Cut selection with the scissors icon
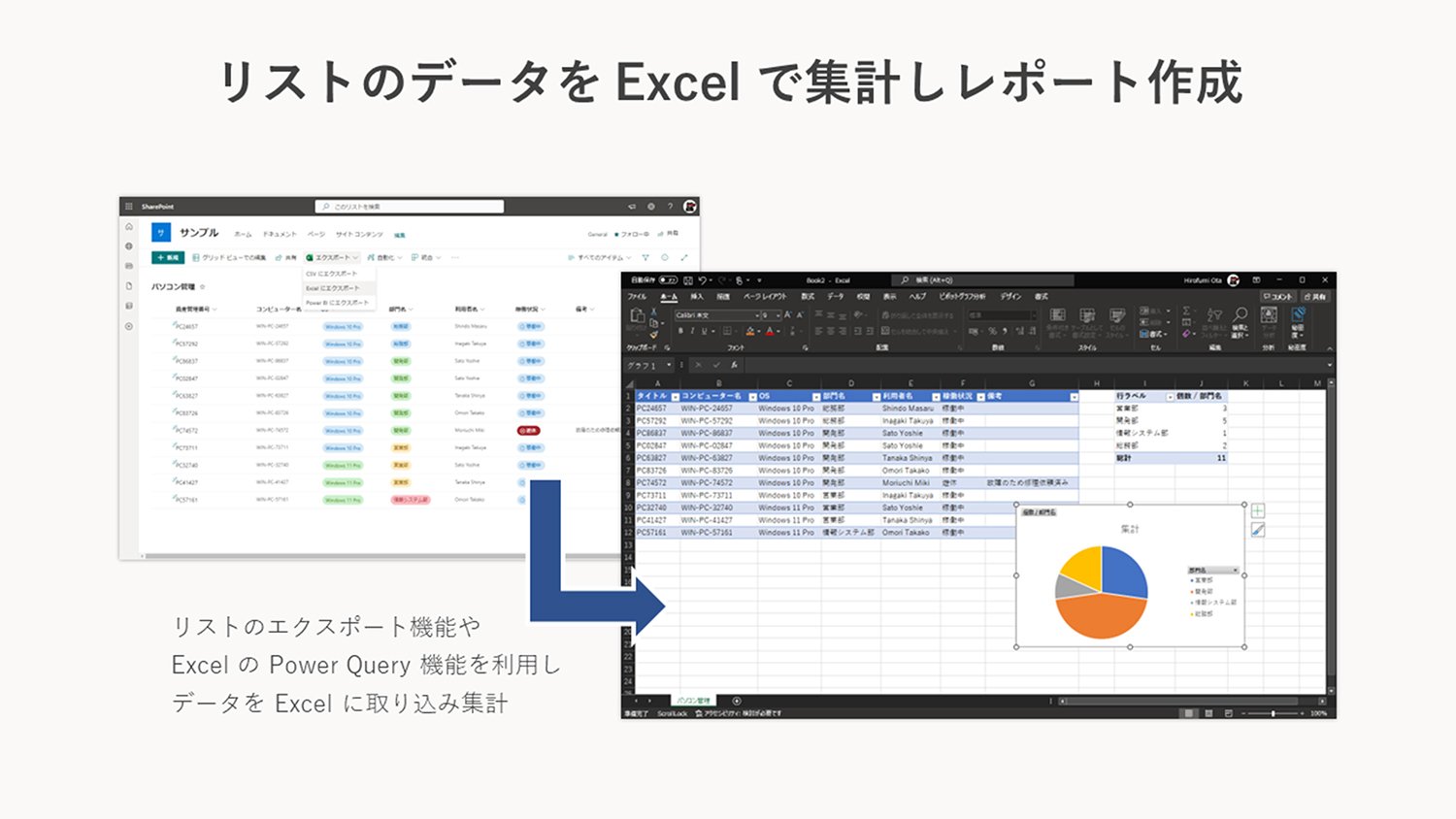The image size is (1456, 819). pyautogui.click(x=653, y=312)
